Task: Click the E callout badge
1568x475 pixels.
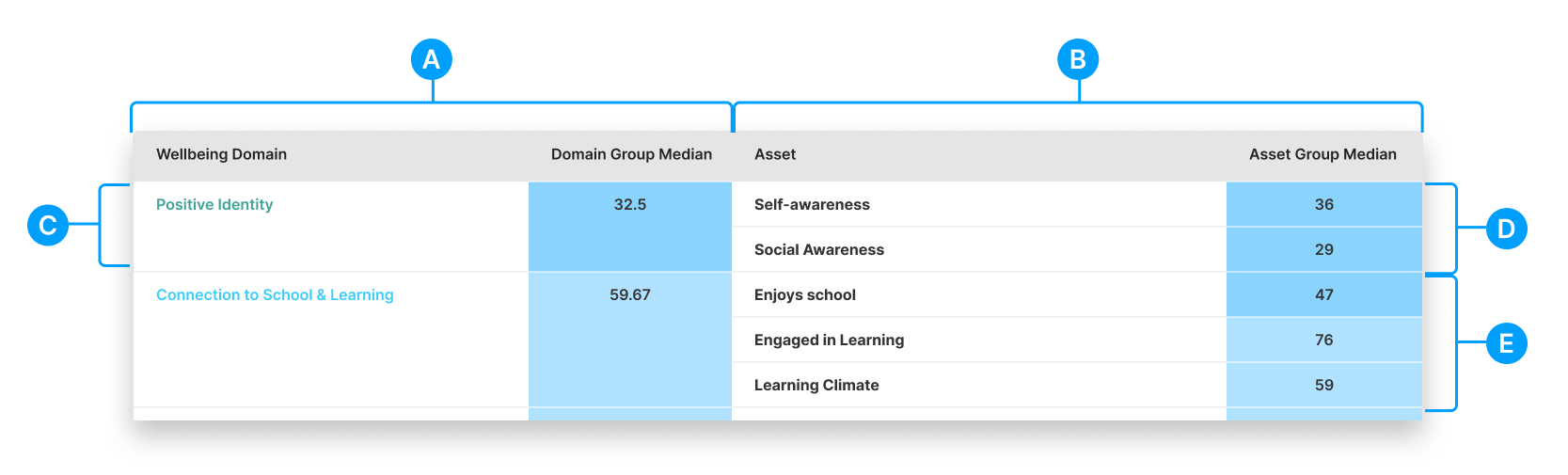Action: [x=1506, y=343]
